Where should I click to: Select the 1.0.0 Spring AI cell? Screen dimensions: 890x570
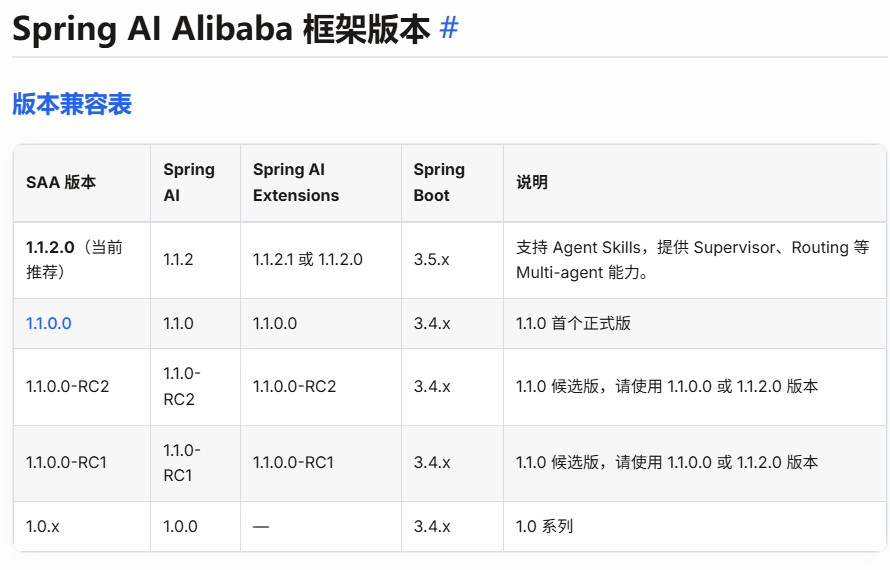195,526
